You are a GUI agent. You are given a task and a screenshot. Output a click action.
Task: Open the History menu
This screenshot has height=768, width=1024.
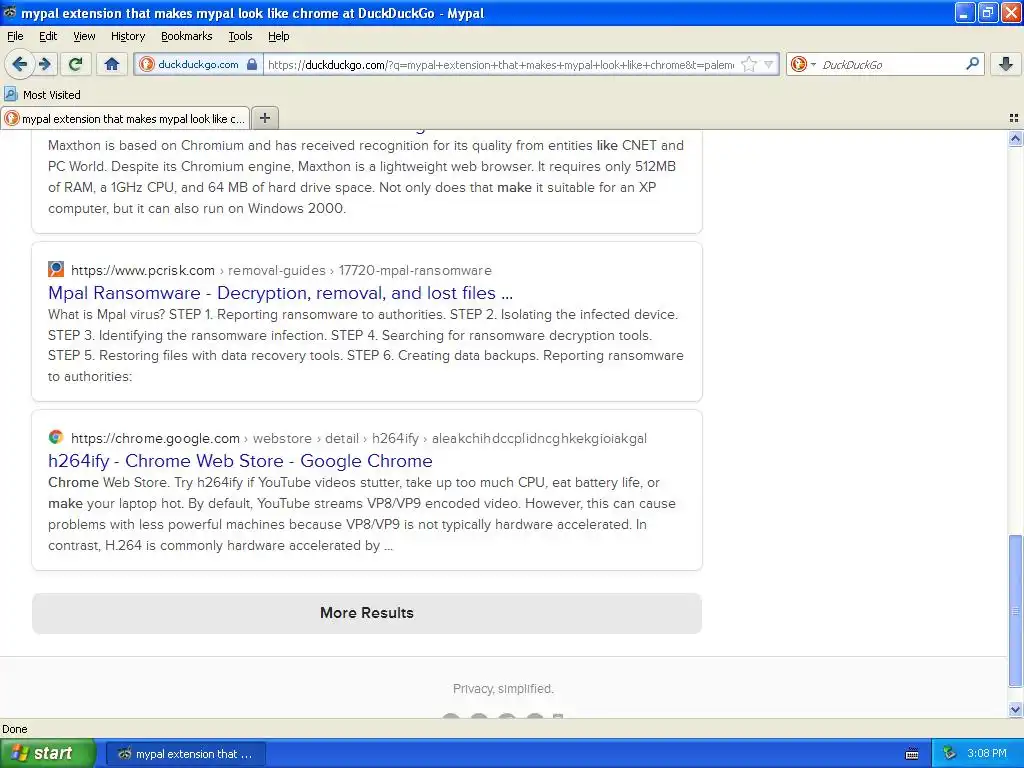click(127, 36)
